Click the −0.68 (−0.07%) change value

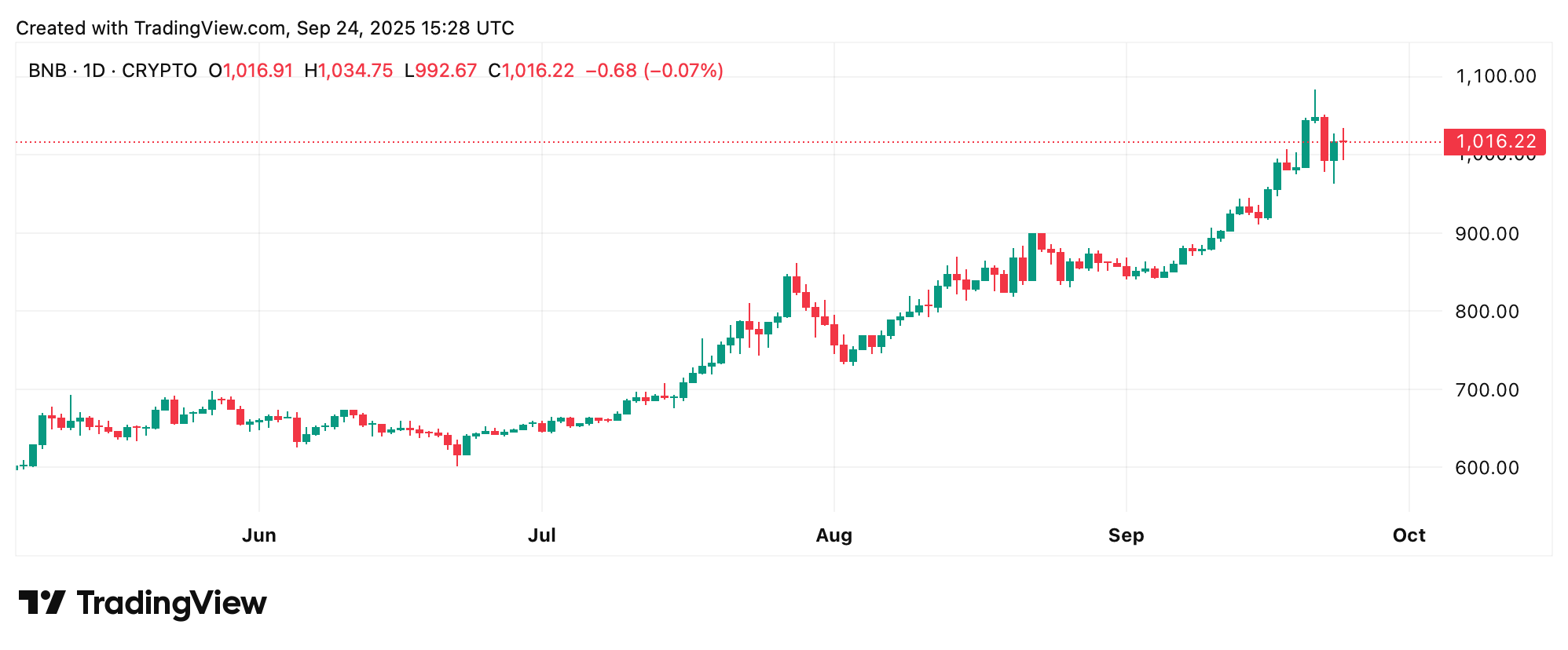[x=654, y=71]
